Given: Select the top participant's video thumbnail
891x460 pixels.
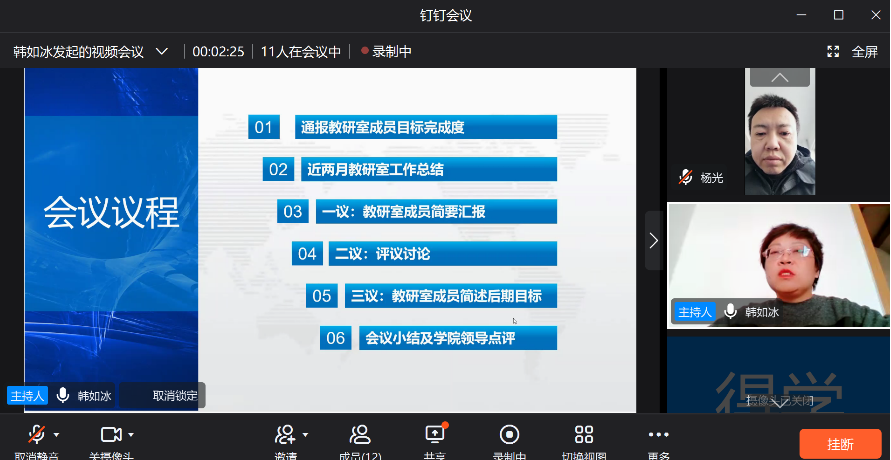Looking at the screenshot, I should click(780, 130).
